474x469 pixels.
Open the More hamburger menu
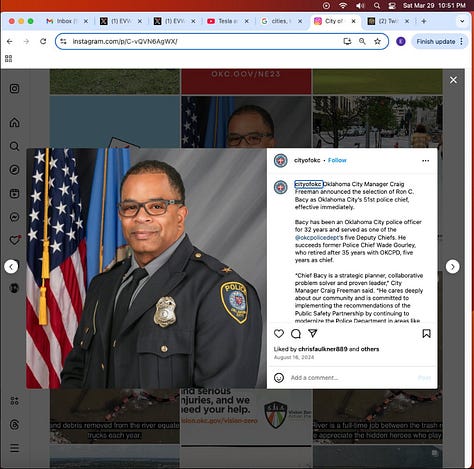tap(14, 448)
